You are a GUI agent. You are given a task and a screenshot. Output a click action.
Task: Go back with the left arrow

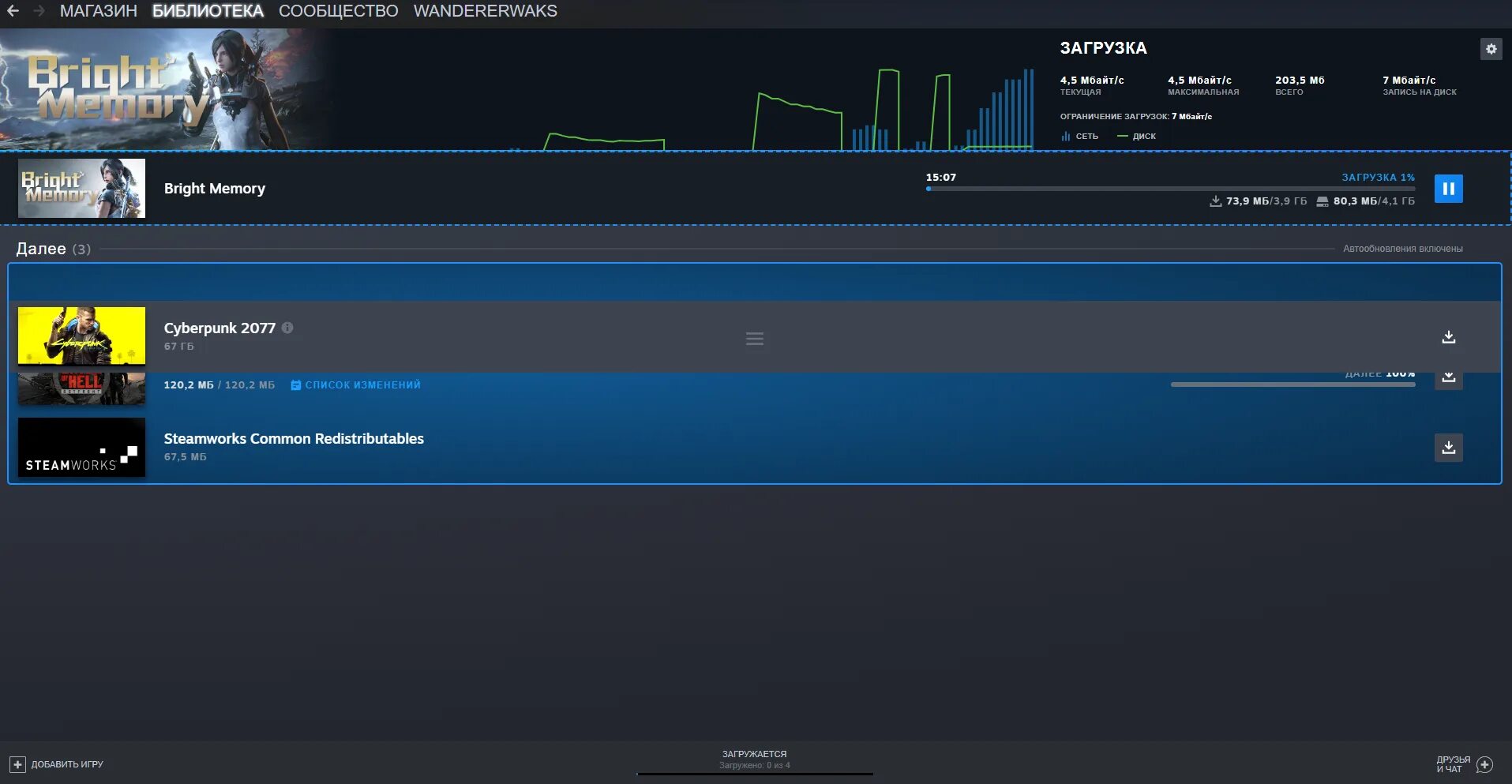coord(13,11)
